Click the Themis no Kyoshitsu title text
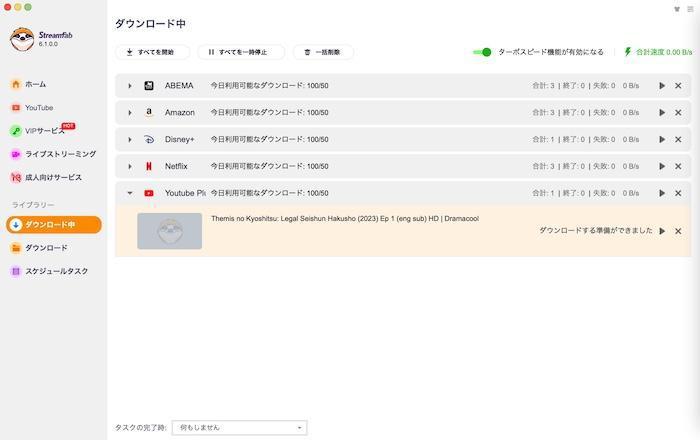Screen dimensions: 700x440 345,219
